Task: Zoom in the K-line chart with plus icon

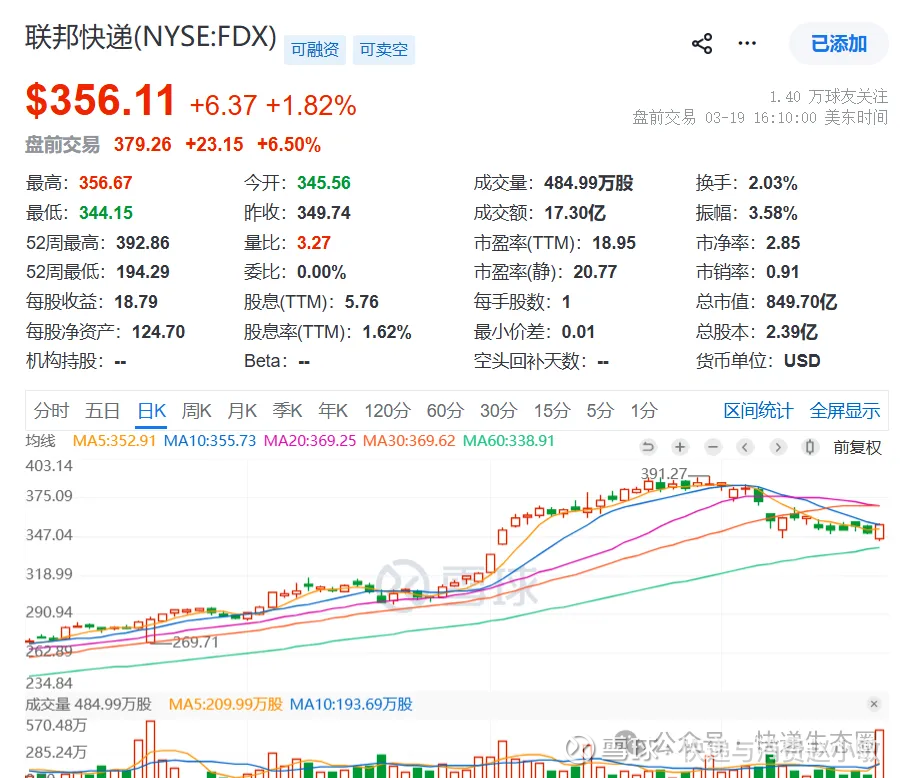Action: coord(680,447)
